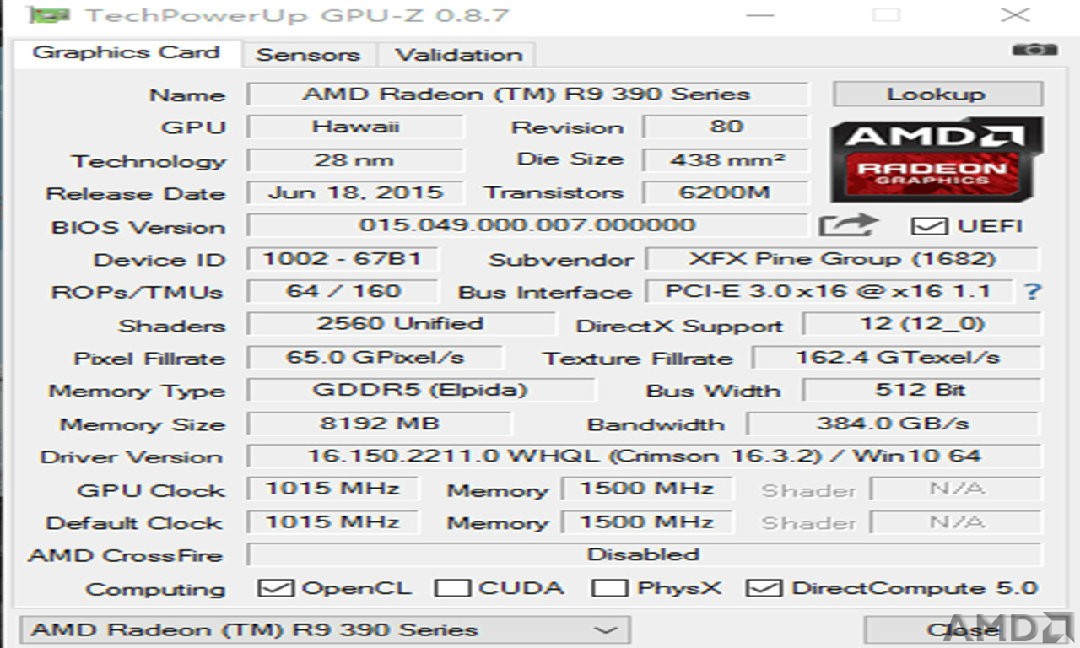The image size is (1080, 648).
Task: Click the "Pixel Fillrate" label
Action: 149,359
